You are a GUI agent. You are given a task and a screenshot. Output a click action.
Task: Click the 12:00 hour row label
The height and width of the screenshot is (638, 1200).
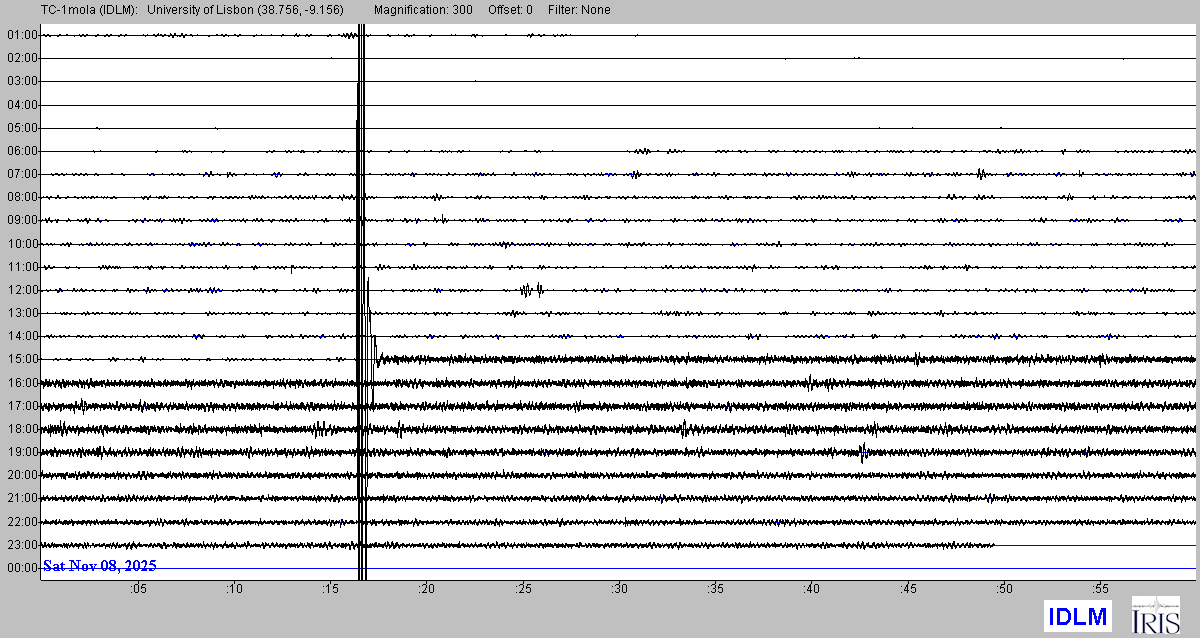22,290
